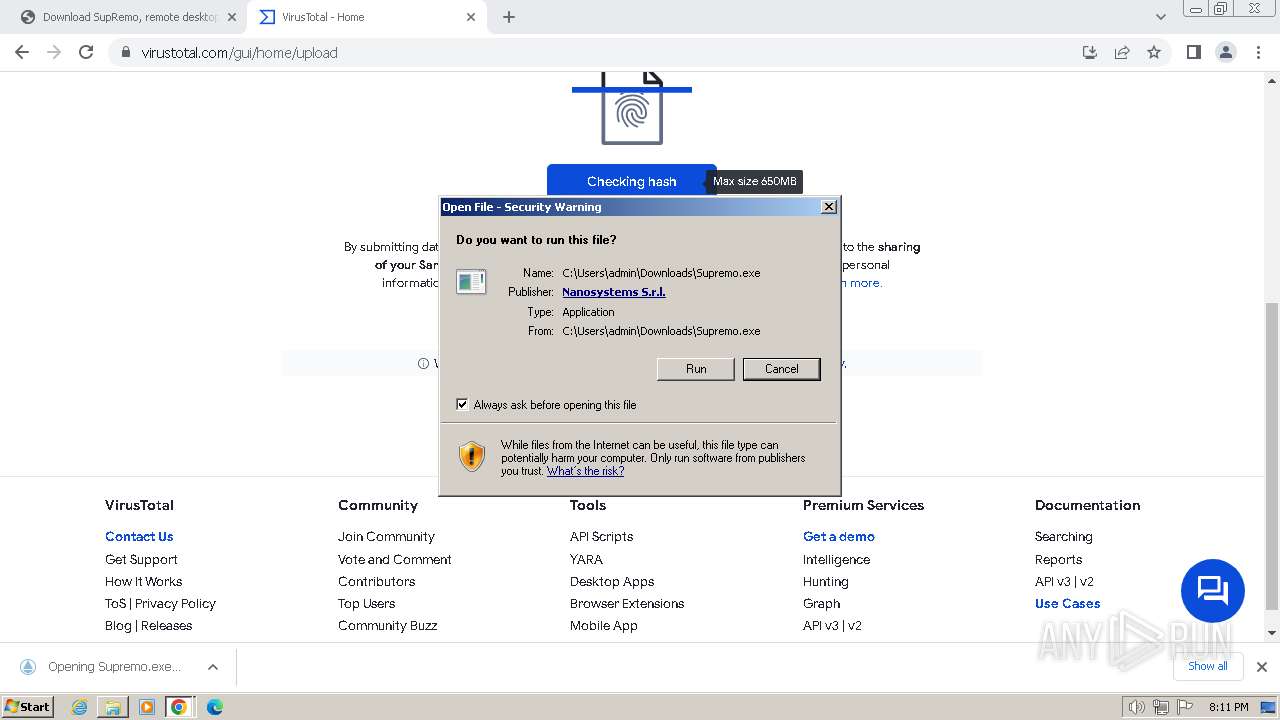Open the How It Works link

click(x=144, y=582)
